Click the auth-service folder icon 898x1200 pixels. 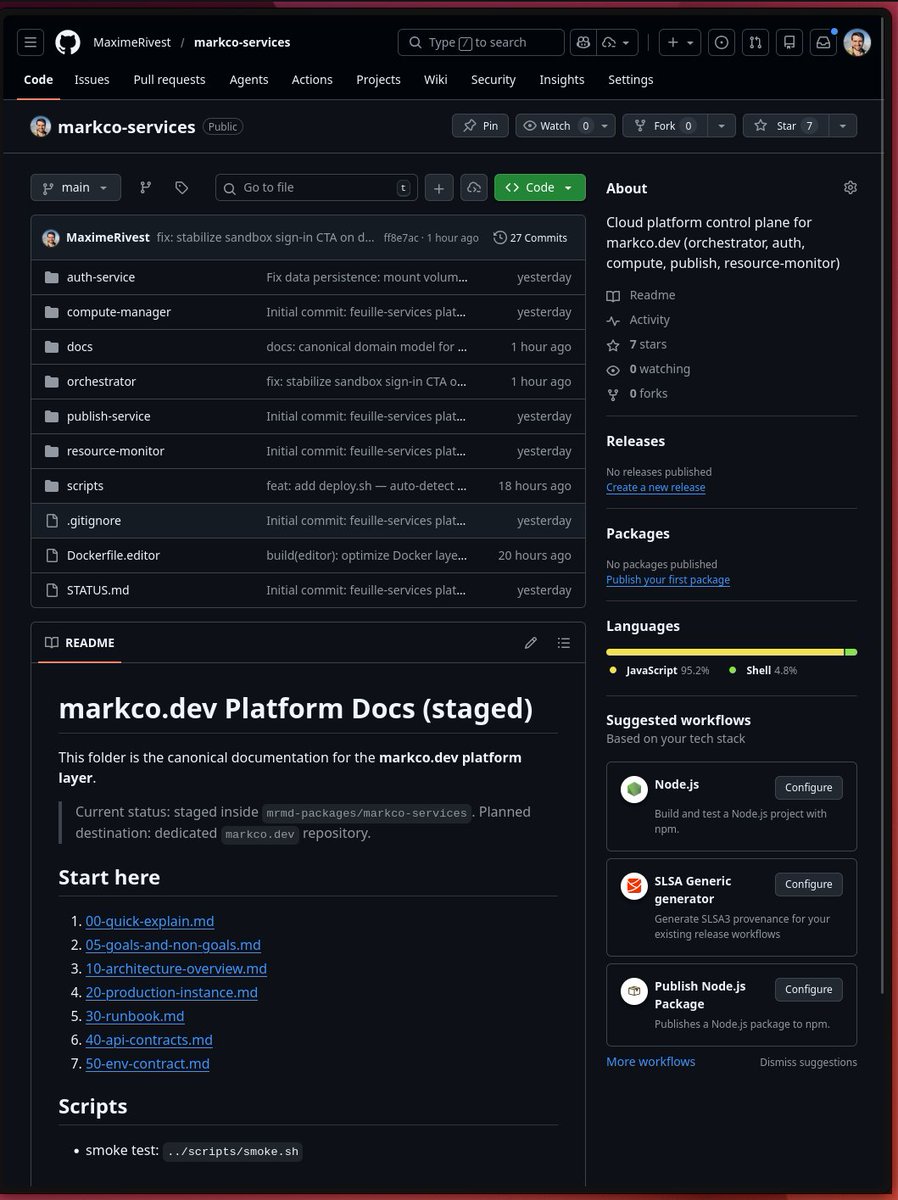52,277
